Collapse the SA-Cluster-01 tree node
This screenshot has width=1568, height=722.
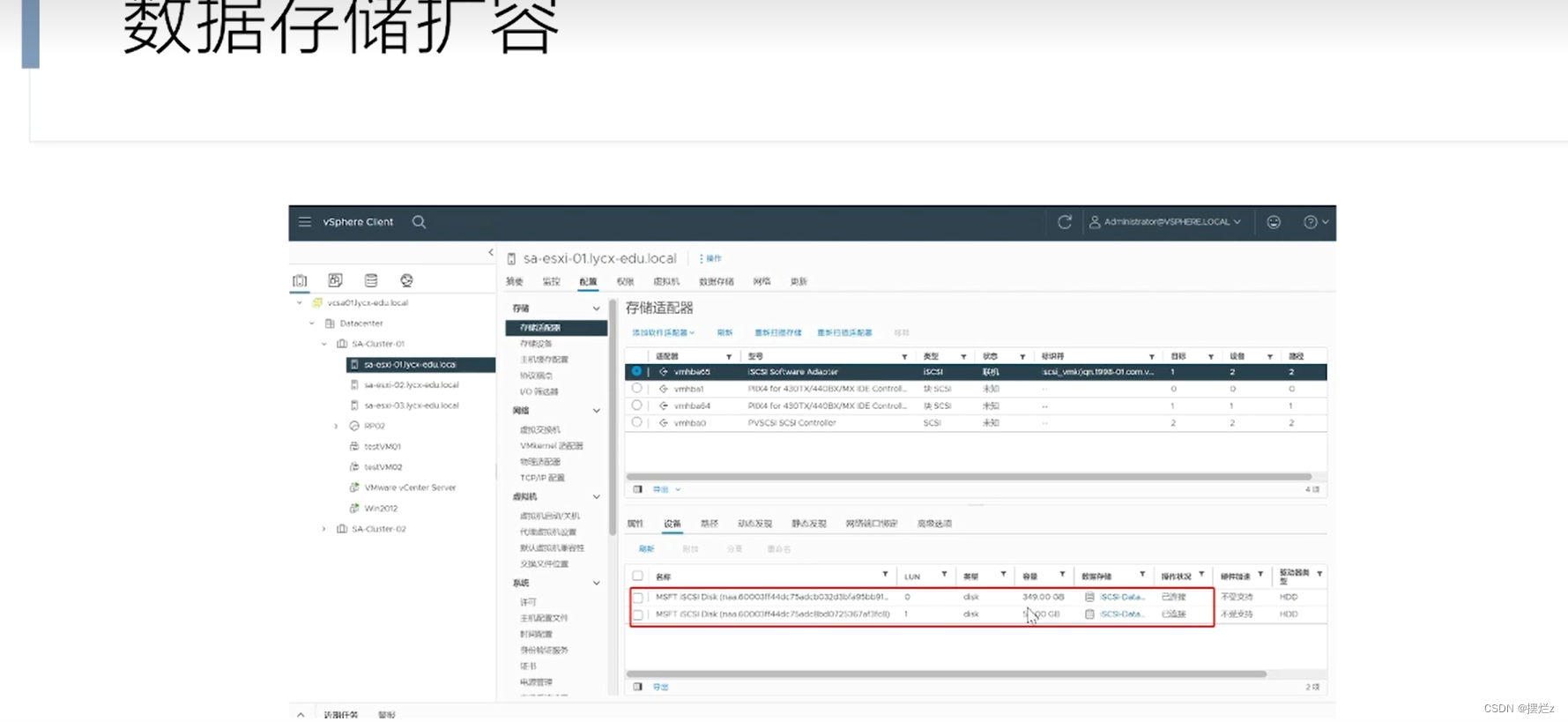(x=324, y=344)
